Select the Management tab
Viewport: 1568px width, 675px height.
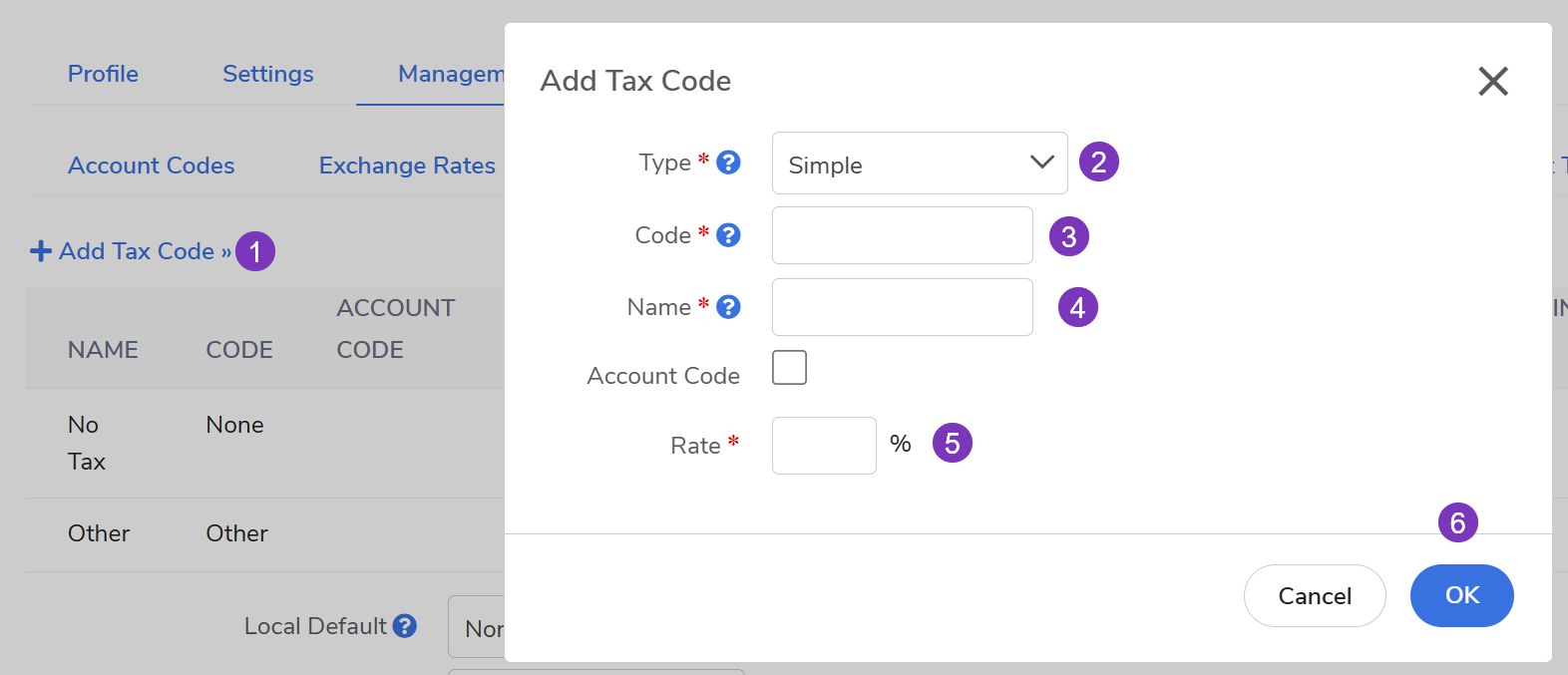coord(451,74)
